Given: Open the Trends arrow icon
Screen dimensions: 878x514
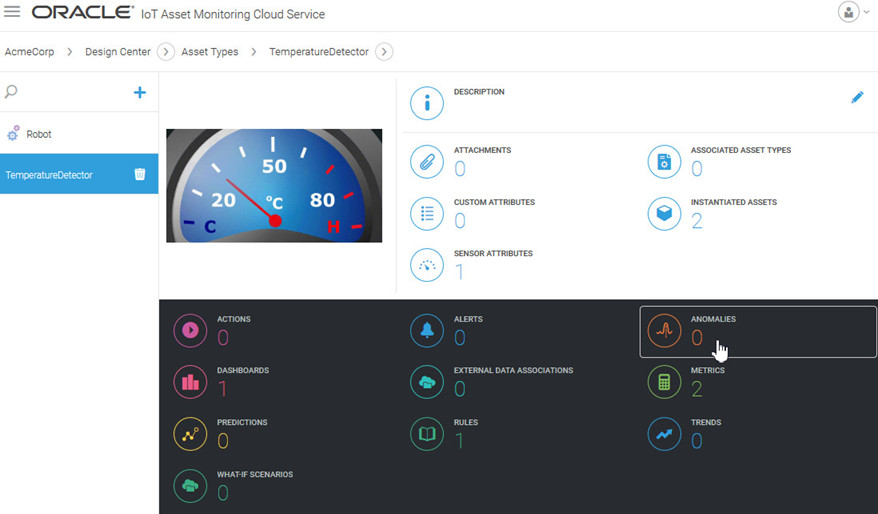Looking at the screenshot, I should (664, 434).
